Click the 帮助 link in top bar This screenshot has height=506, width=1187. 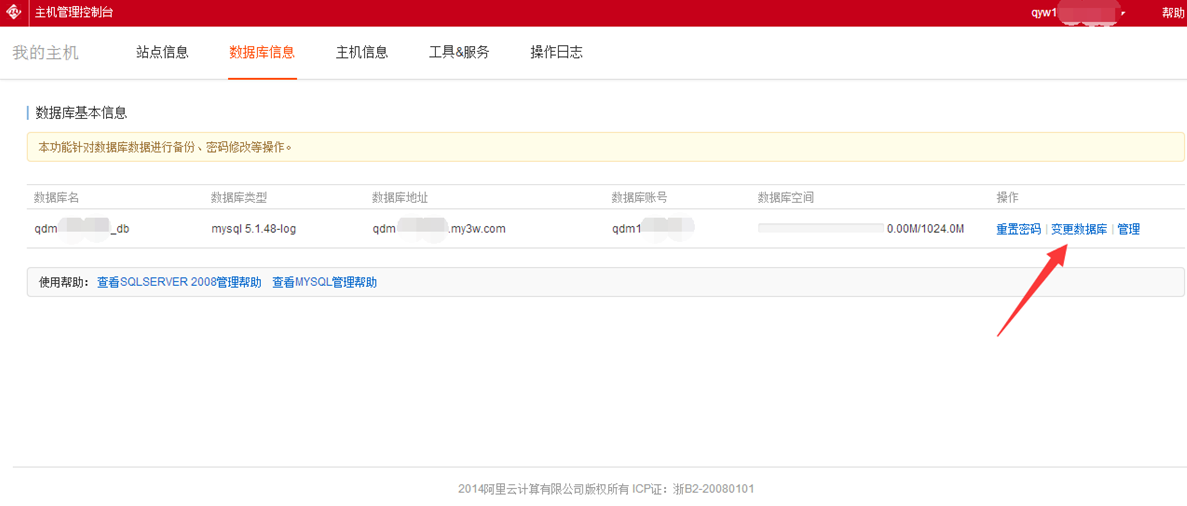(x=1172, y=13)
